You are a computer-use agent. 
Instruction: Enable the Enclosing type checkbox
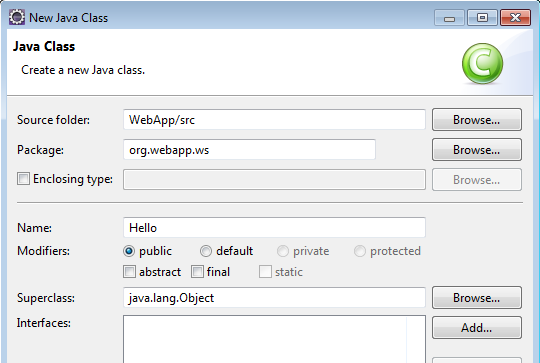pyautogui.click(x=23, y=179)
